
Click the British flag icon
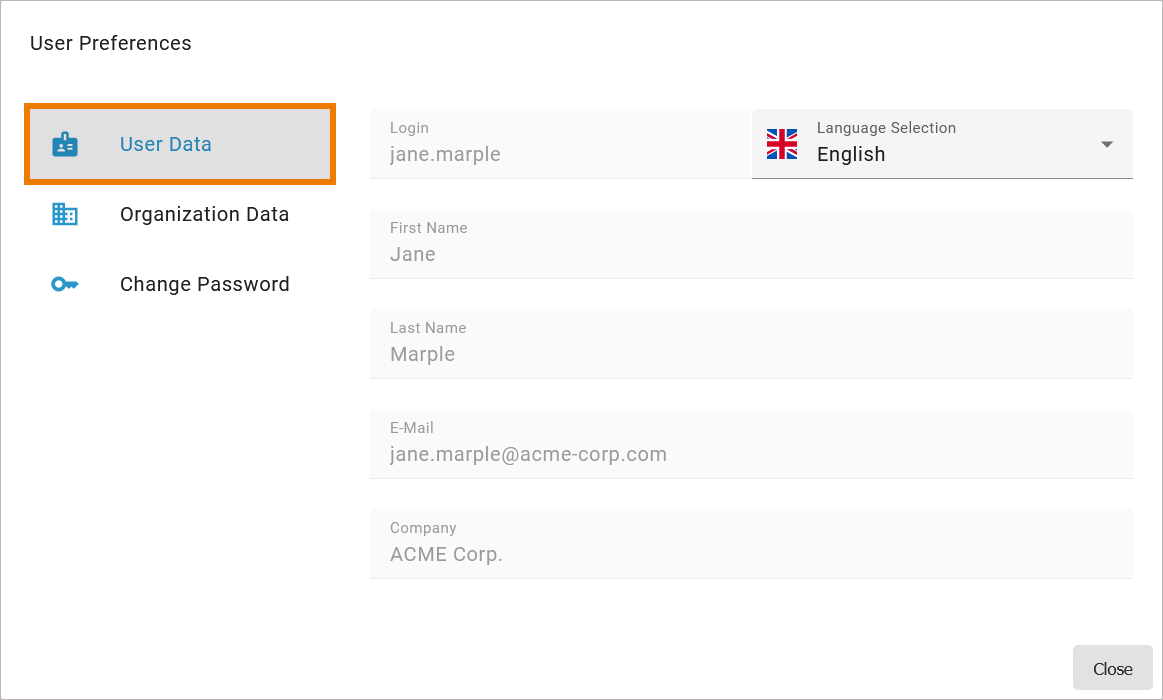[782, 144]
